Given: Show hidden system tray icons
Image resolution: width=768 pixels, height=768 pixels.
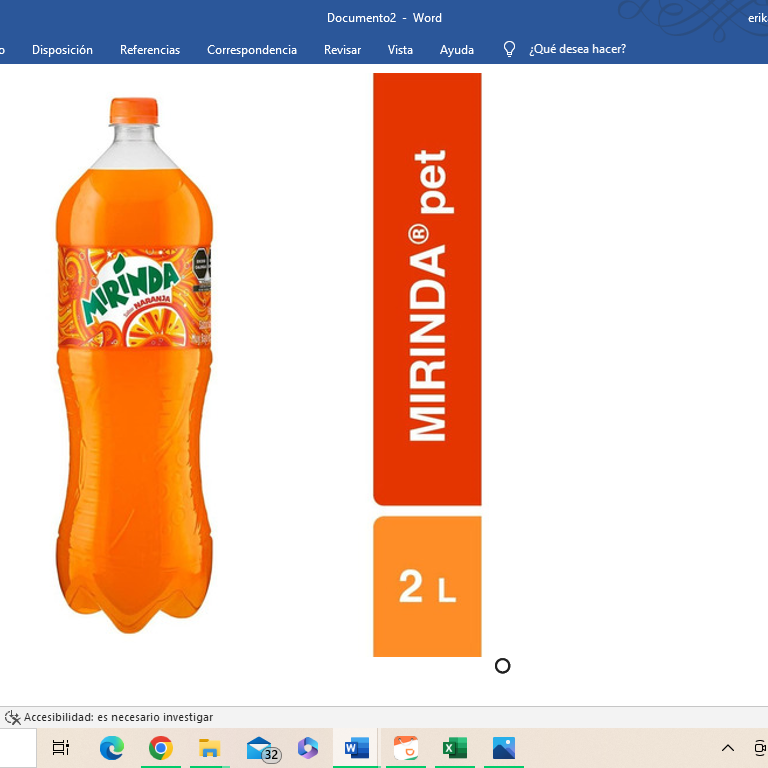Looking at the screenshot, I should [x=728, y=748].
